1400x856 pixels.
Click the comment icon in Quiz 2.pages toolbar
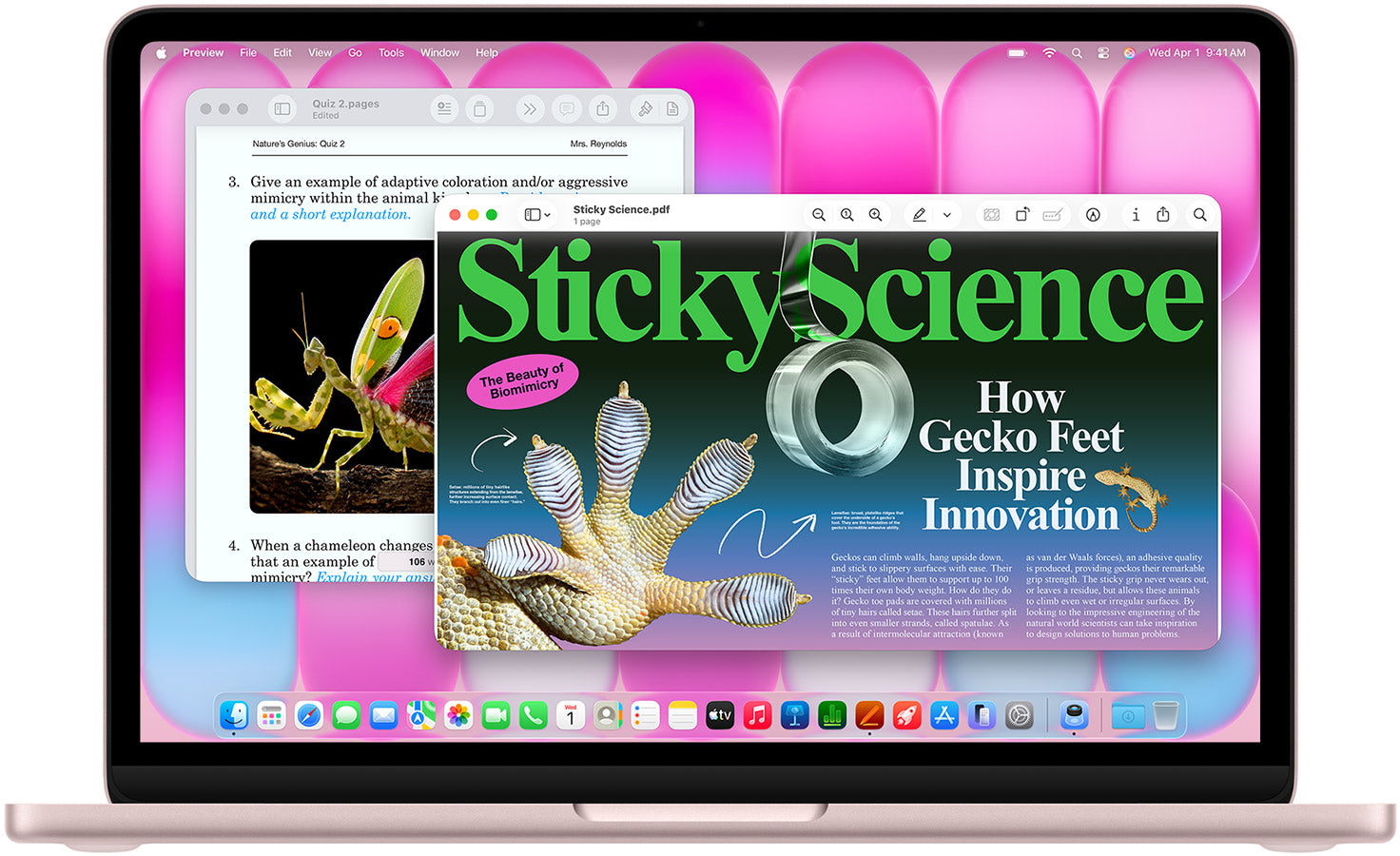pyautogui.click(x=567, y=108)
